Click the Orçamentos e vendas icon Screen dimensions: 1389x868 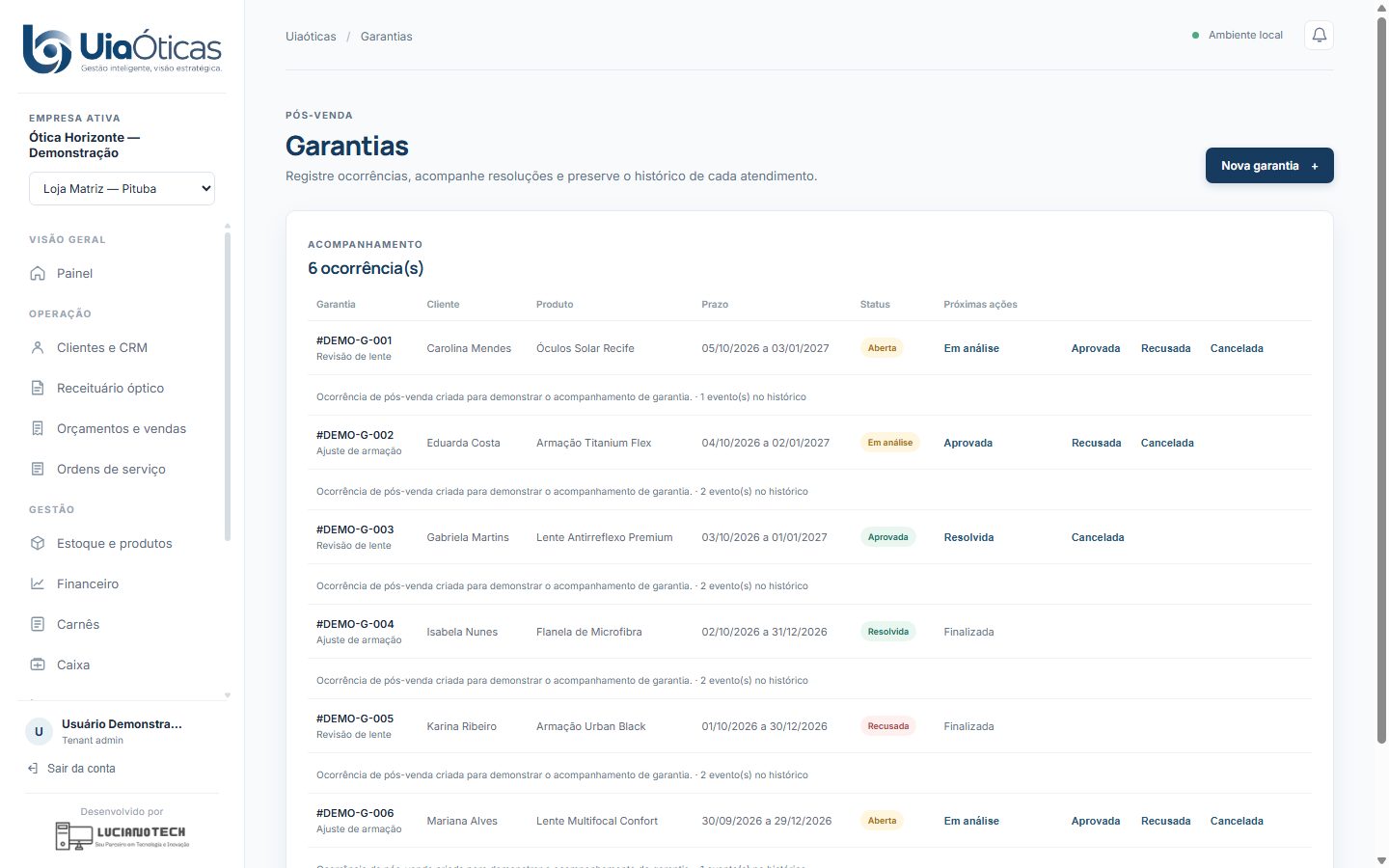(38, 429)
